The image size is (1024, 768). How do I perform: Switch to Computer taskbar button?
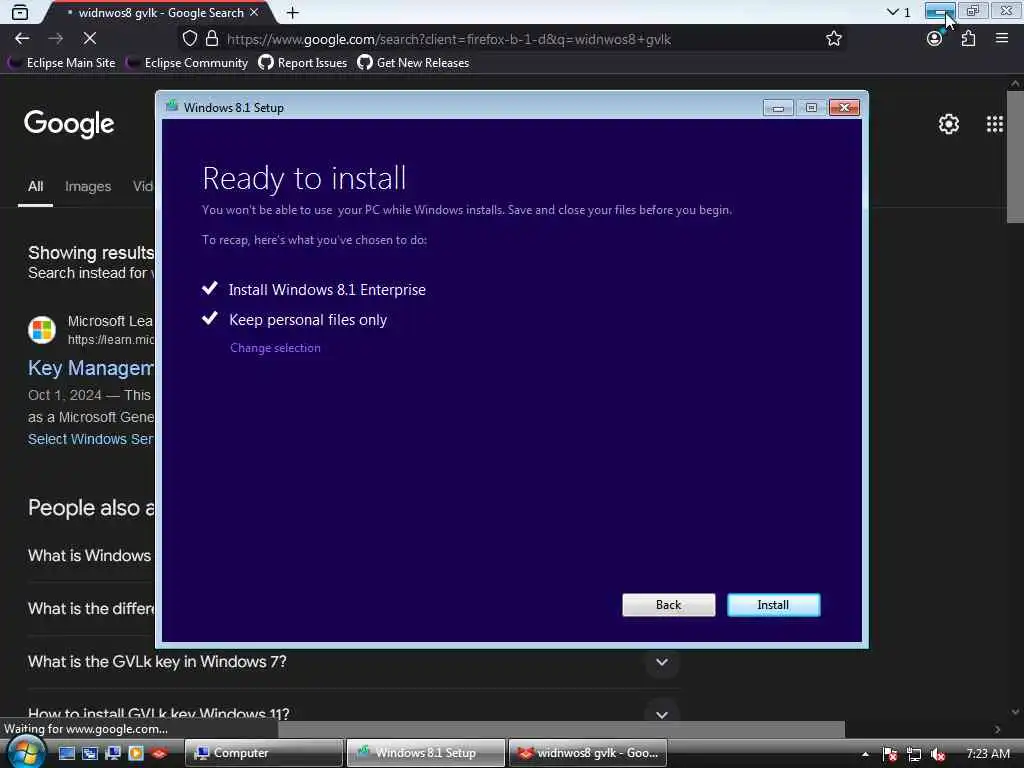pos(264,753)
